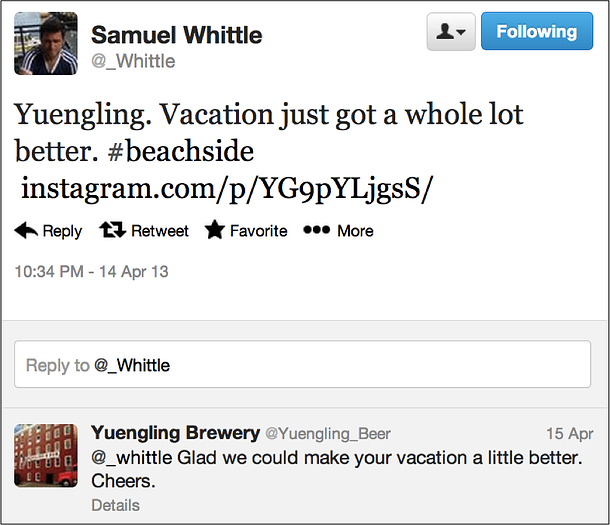This screenshot has height=525, width=610.
Task: Click the @Yuengling_Beer handle
Action: coord(327,434)
